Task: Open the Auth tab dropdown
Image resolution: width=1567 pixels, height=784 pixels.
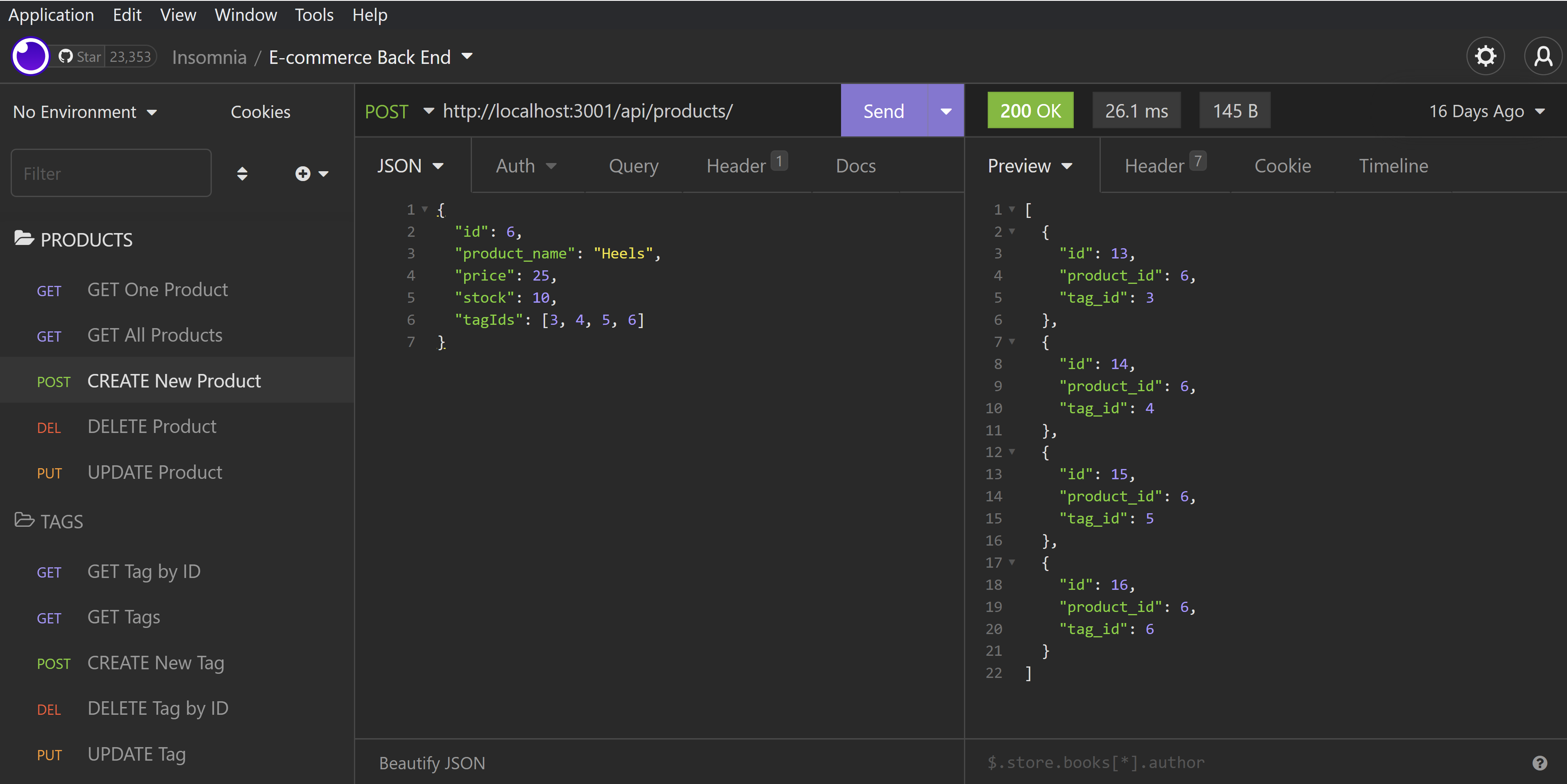Action: 526,166
